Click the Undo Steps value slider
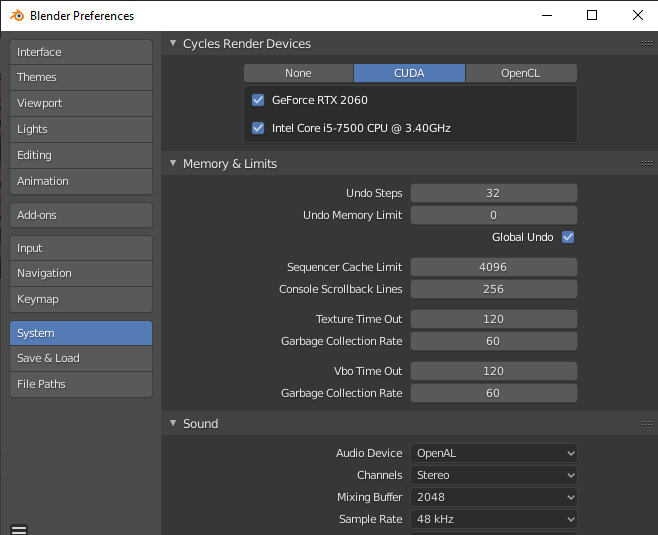The width and height of the screenshot is (658, 535). click(494, 193)
